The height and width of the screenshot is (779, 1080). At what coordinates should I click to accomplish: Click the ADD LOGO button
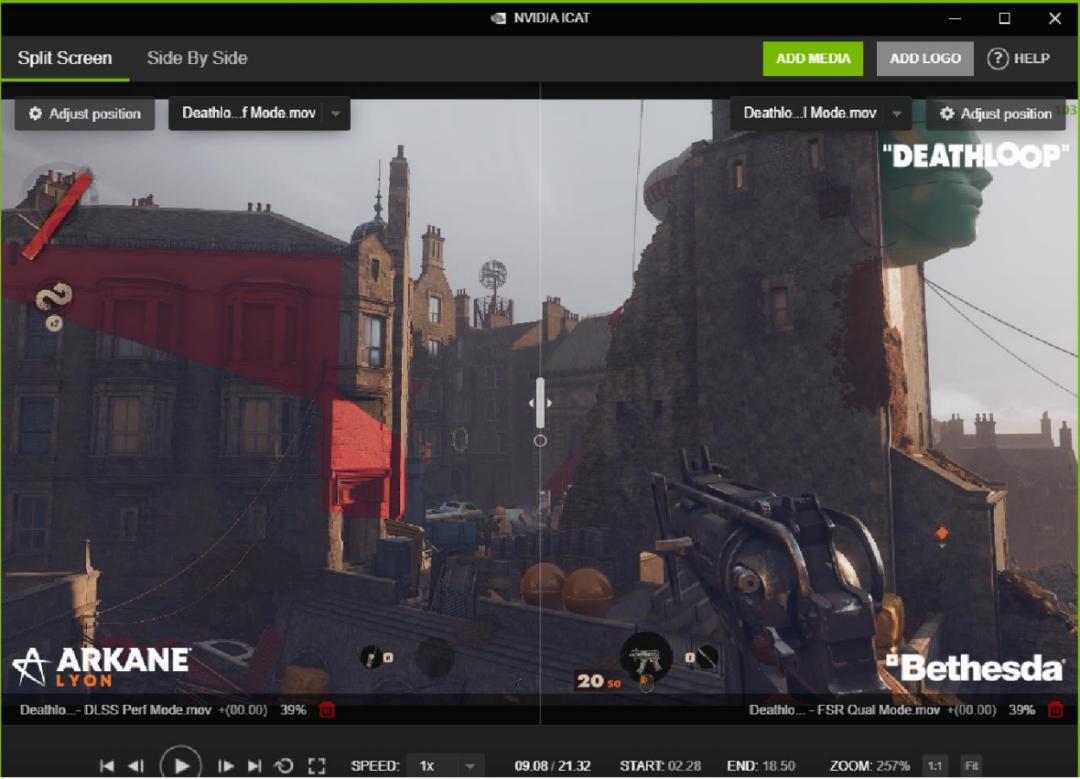click(925, 59)
